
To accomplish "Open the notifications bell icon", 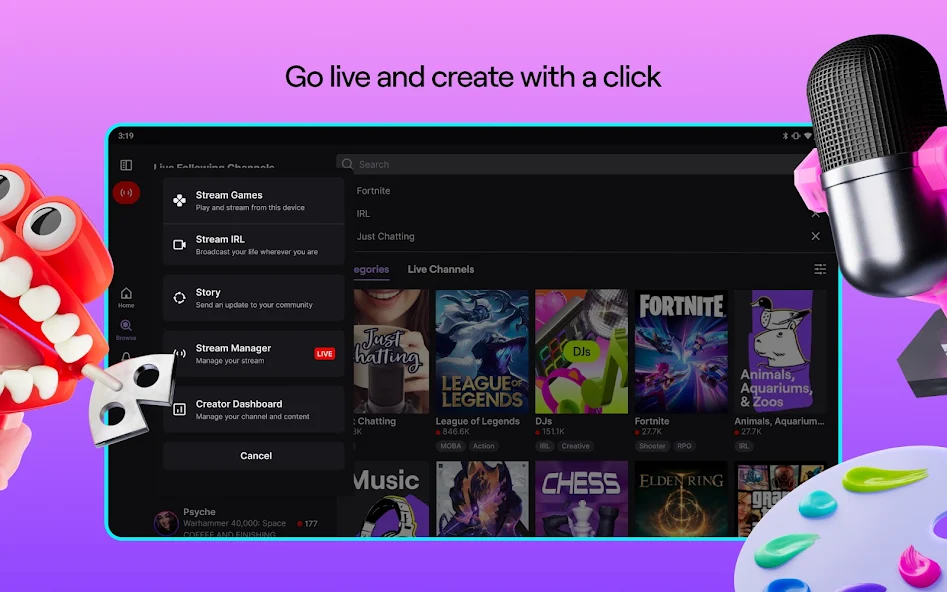I will (125, 355).
